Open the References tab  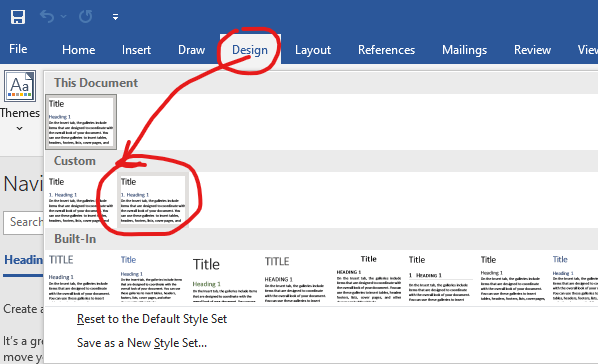386,50
